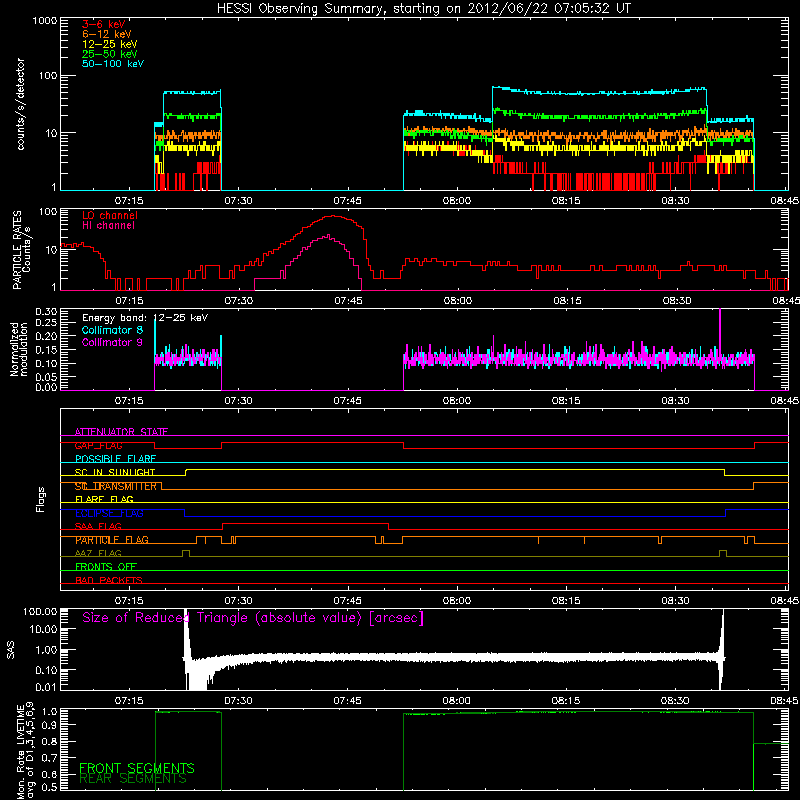Select the POSSIBLE_FLARE flag label

click(115, 459)
